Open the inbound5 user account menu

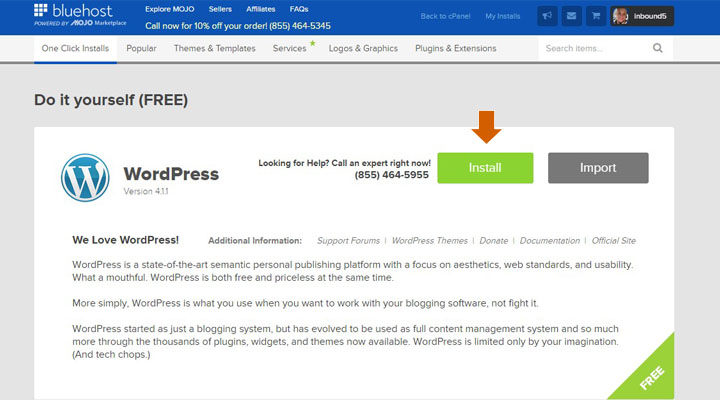(642, 16)
